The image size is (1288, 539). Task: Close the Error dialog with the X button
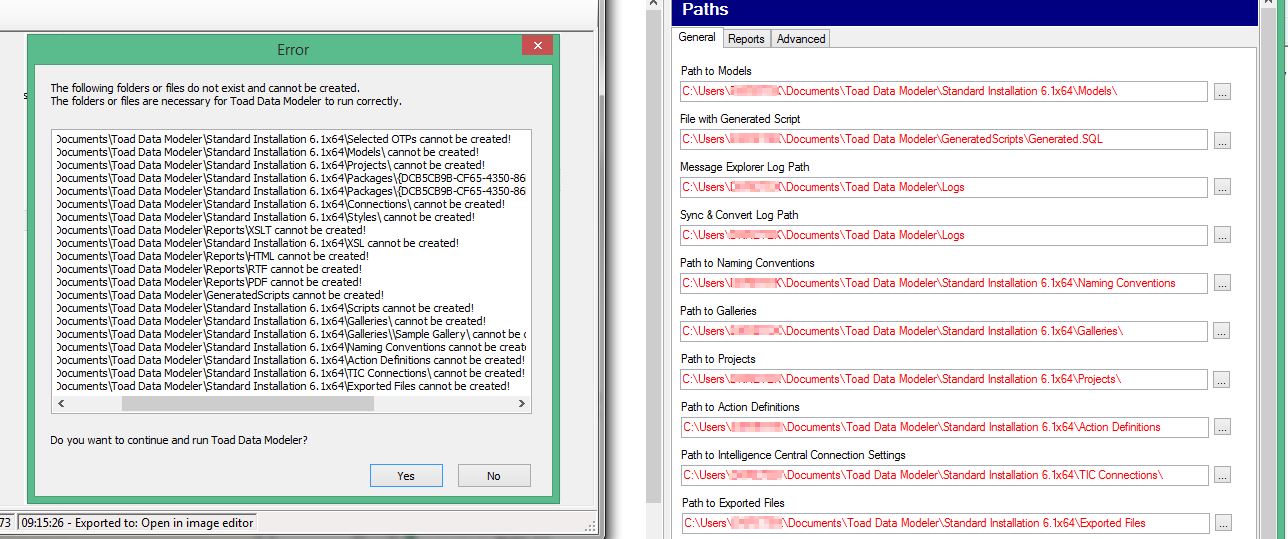pyautogui.click(x=537, y=46)
